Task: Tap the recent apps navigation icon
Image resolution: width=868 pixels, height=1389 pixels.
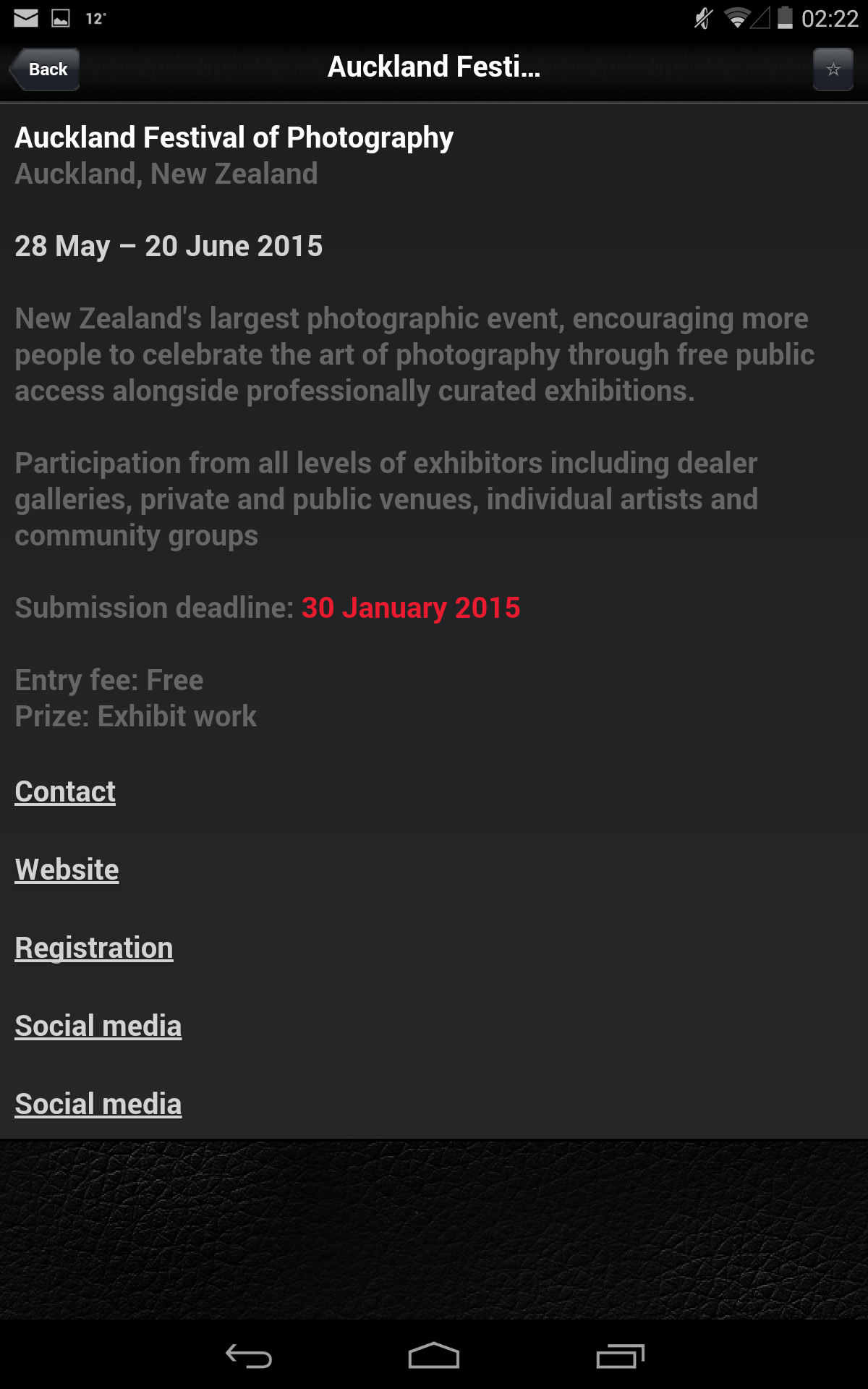Action: (620, 1356)
